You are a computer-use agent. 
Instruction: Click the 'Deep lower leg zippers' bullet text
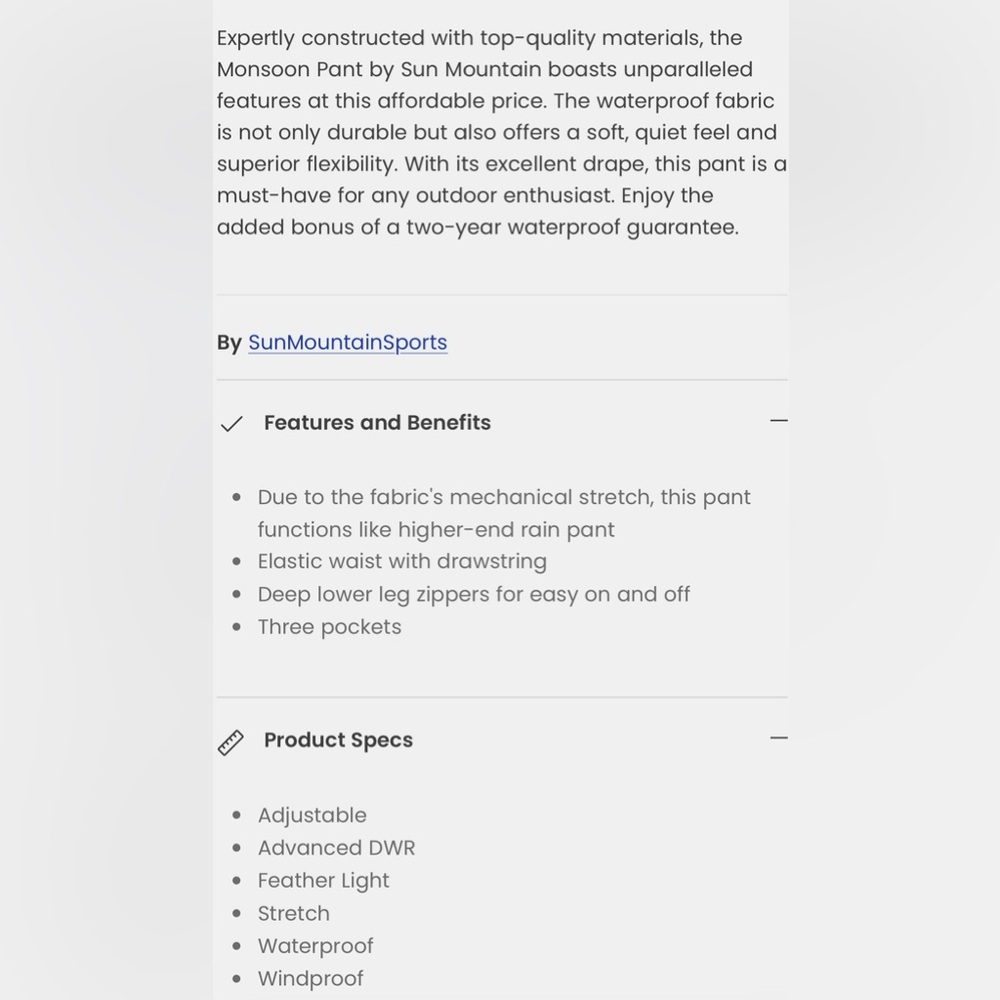click(x=474, y=594)
